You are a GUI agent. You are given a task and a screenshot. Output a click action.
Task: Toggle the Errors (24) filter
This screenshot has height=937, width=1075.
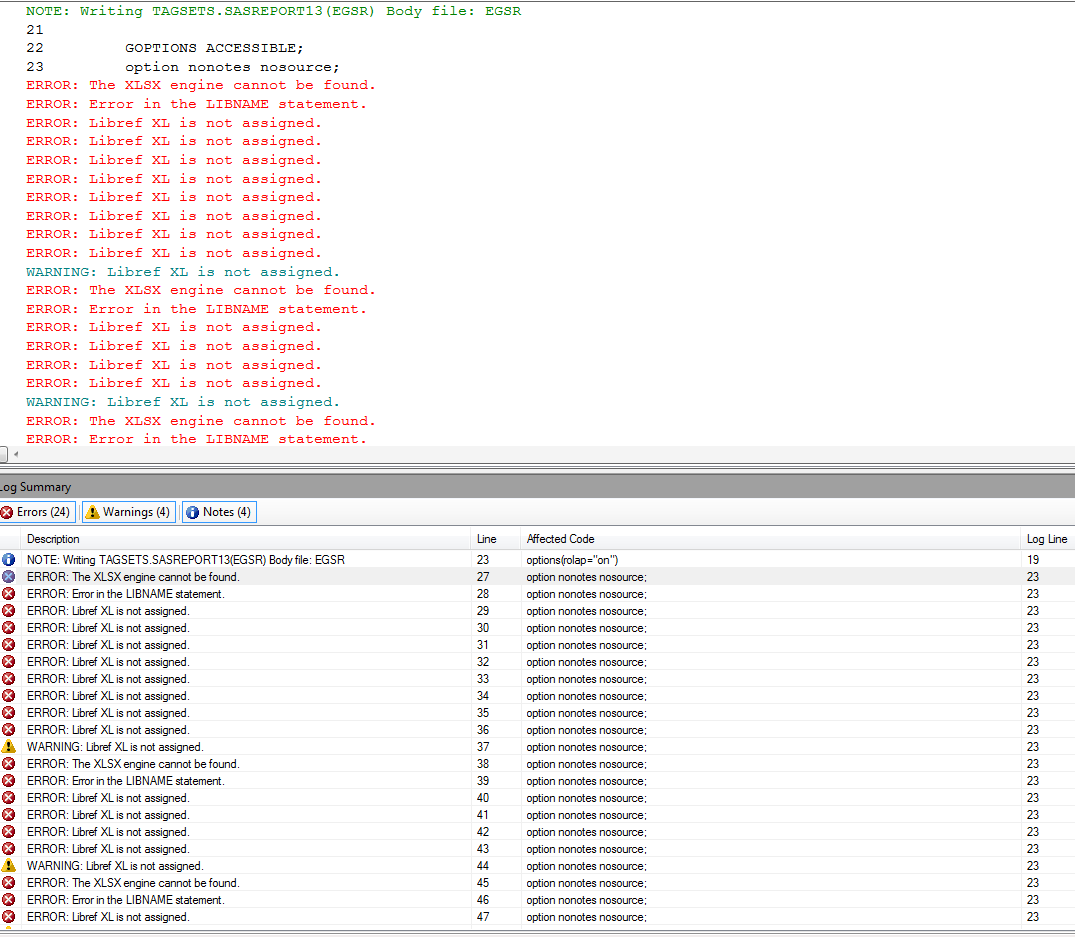(37, 511)
